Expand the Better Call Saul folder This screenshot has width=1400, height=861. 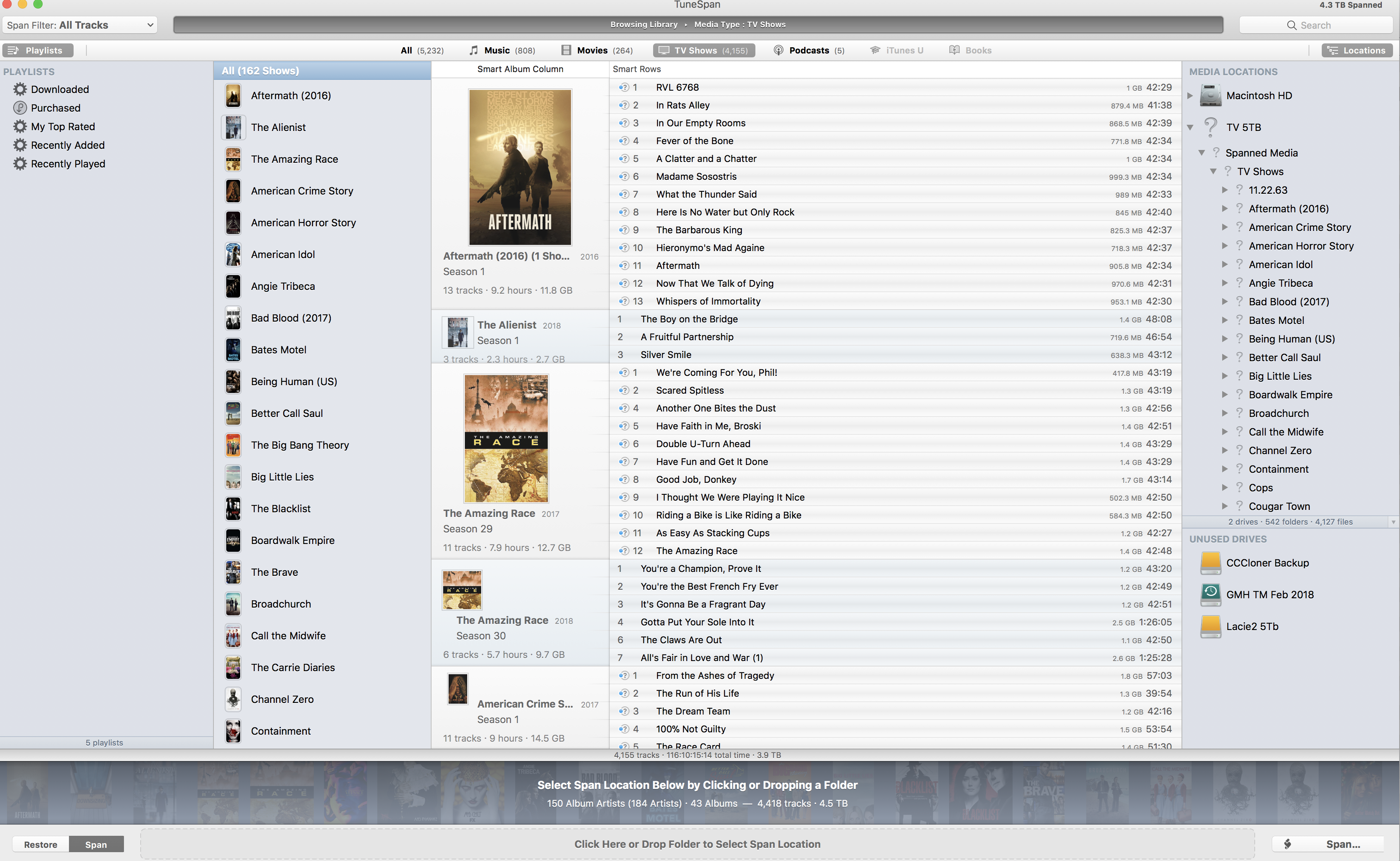pyautogui.click(x=1225, y=358)
